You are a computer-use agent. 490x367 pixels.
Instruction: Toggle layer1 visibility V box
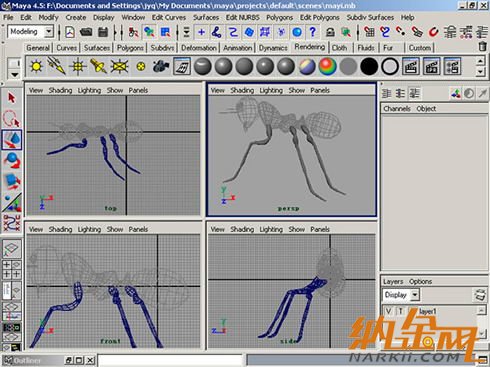pos(389,311)
